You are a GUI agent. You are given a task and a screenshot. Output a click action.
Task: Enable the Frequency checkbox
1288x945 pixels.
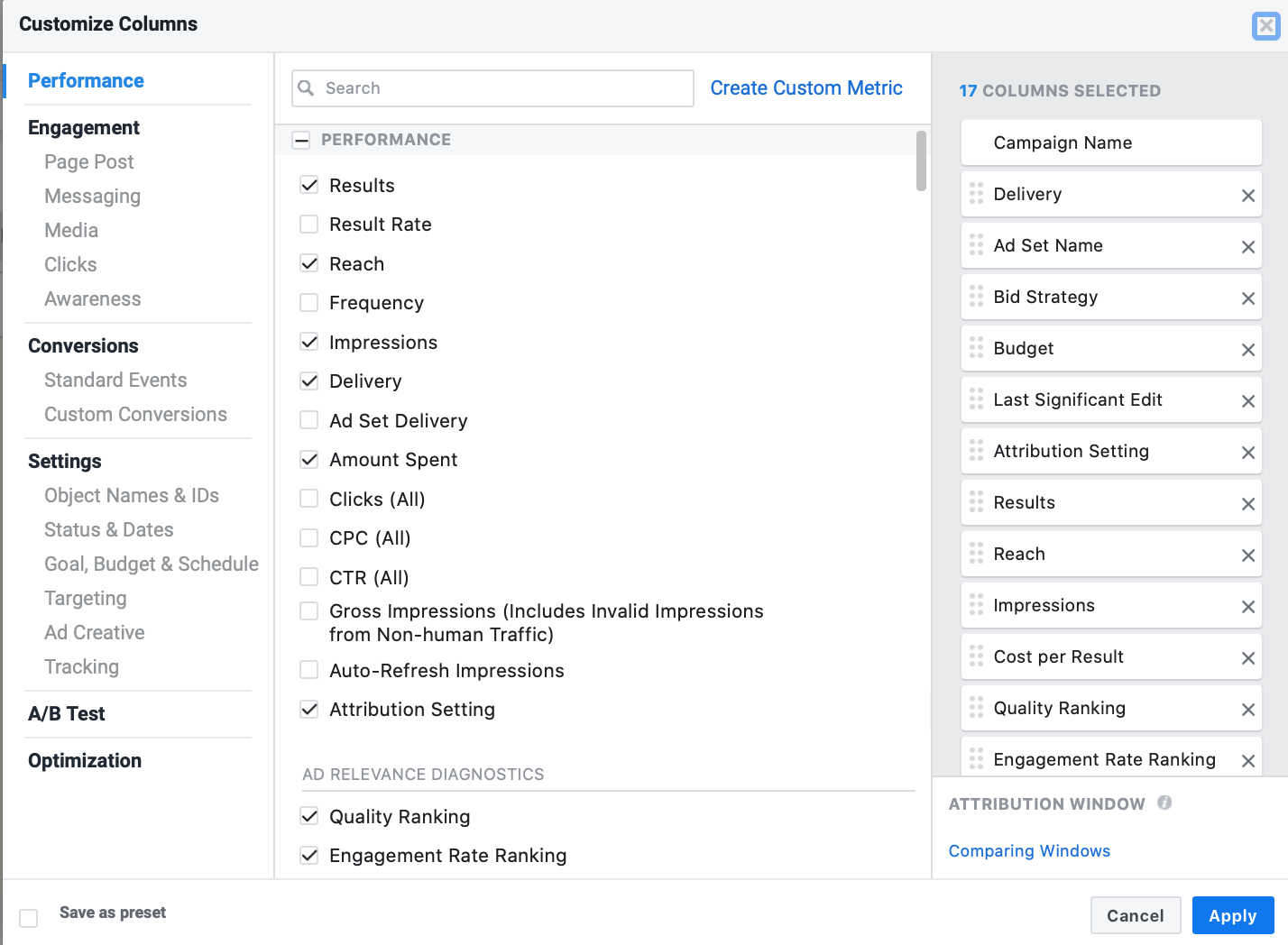309,303
